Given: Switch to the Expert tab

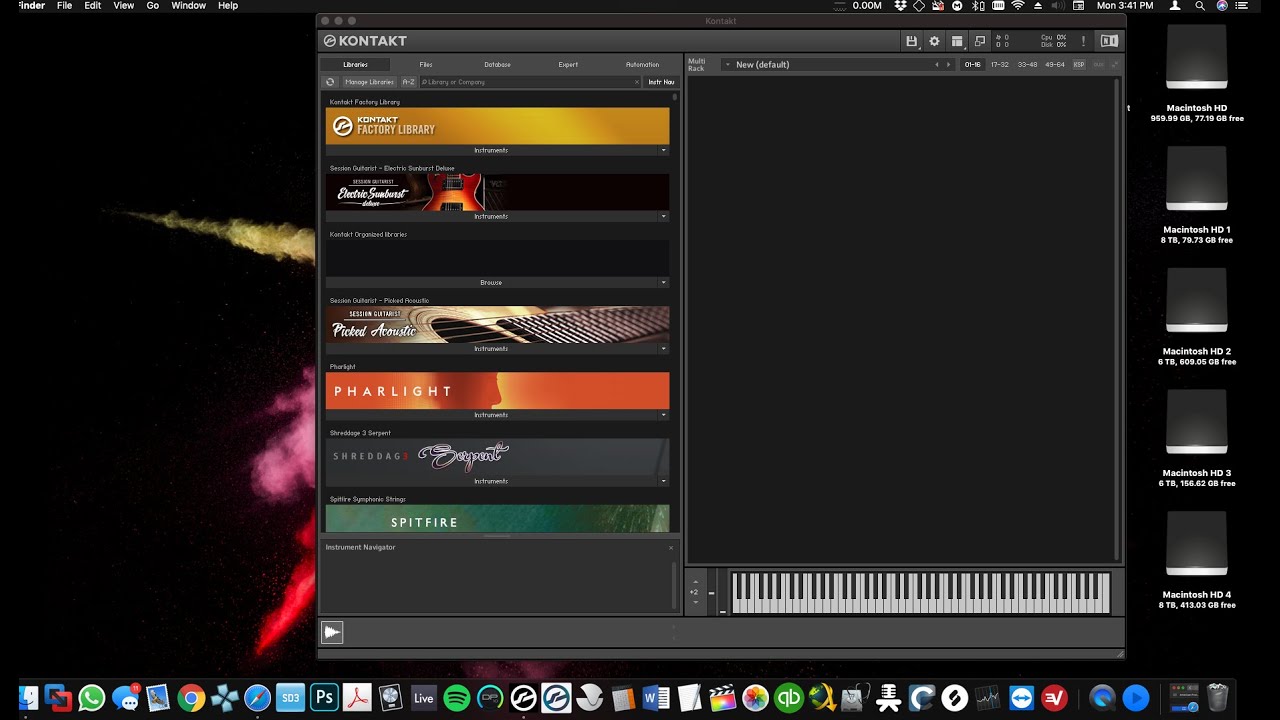Looking at the screenshot, I should click(568, 64).
